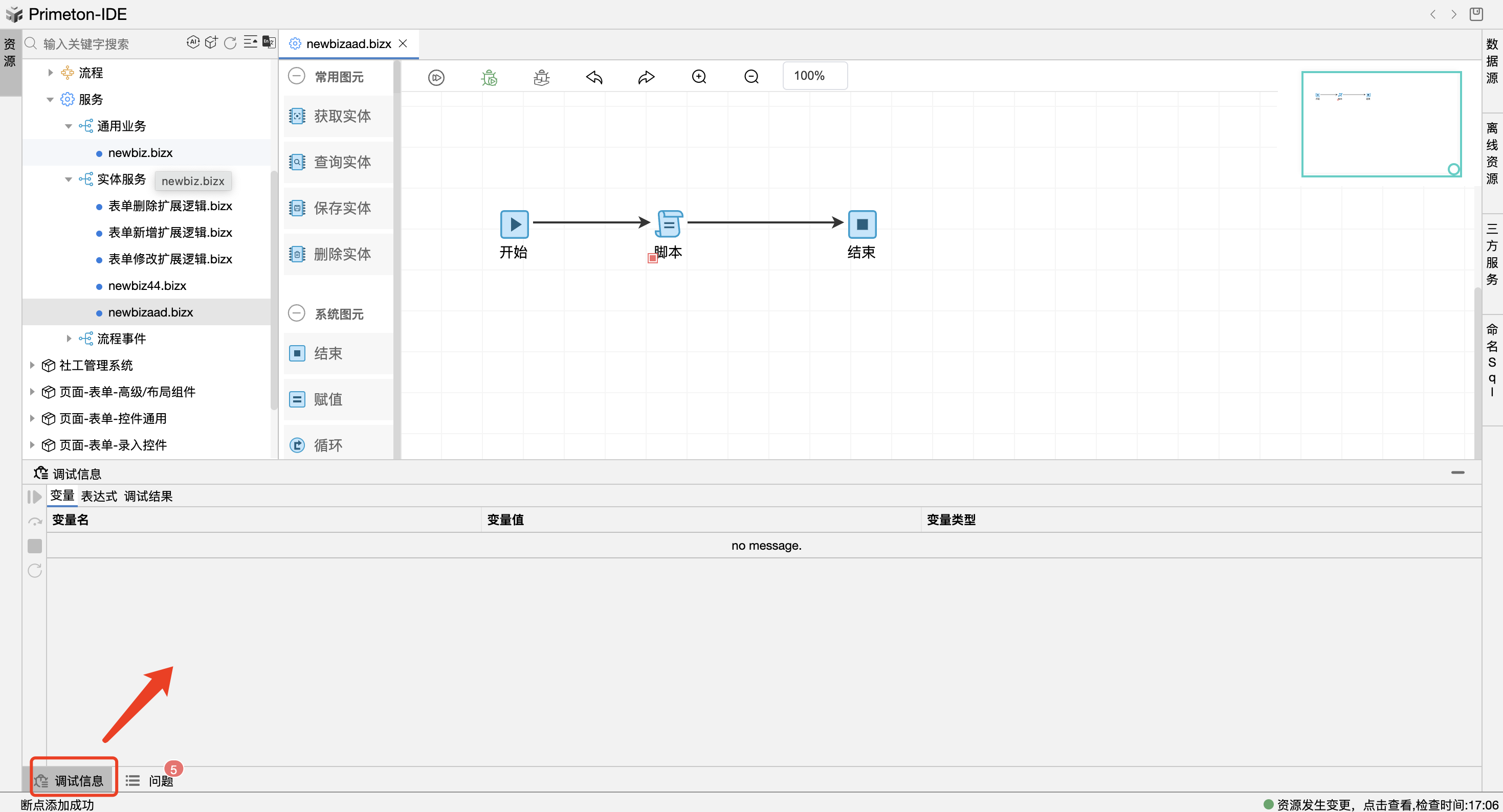
Task: Zoom out with the magnifier minus icon
Action: [751, 77]
